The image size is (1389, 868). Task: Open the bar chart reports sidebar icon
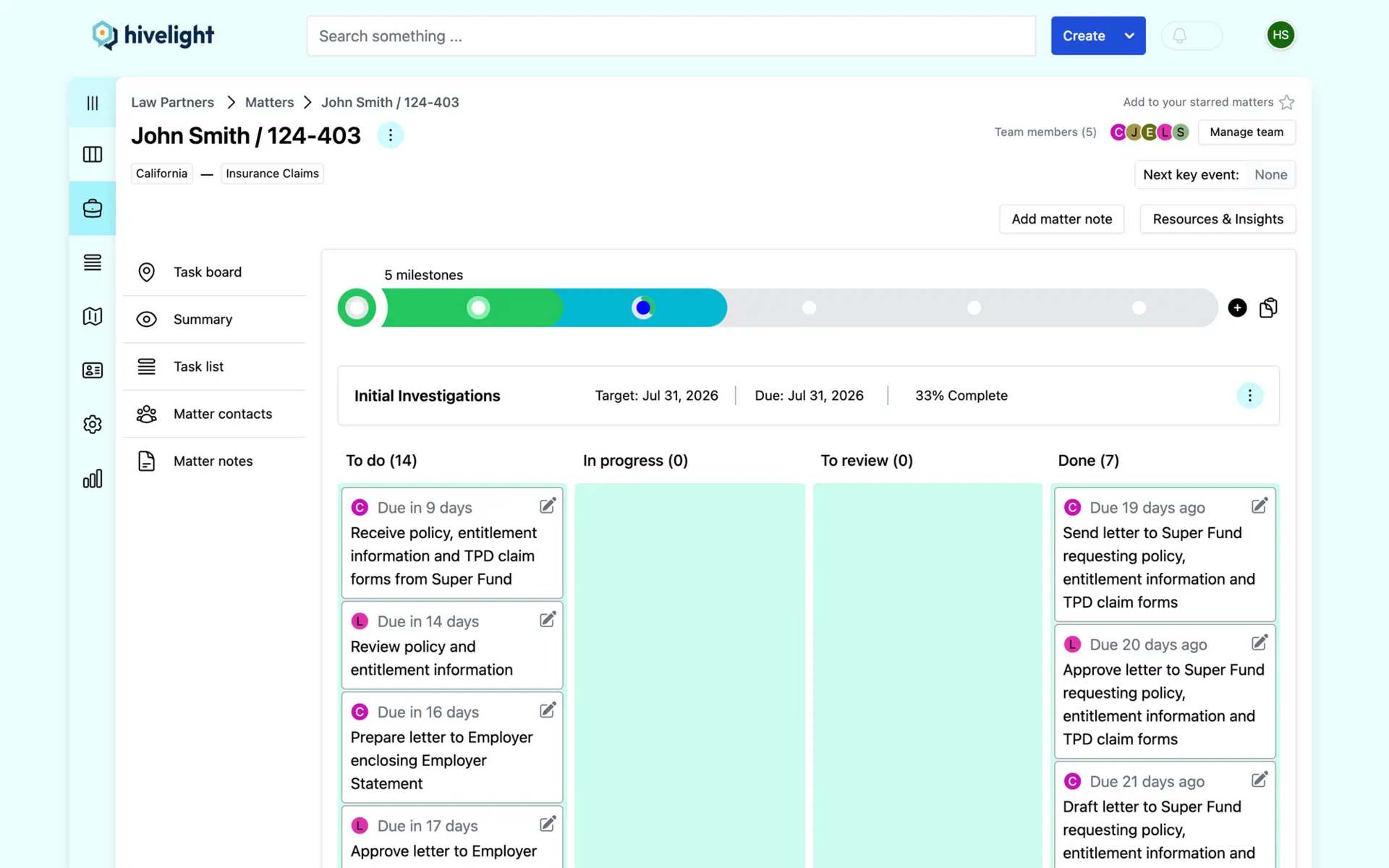tap(93, 479)
